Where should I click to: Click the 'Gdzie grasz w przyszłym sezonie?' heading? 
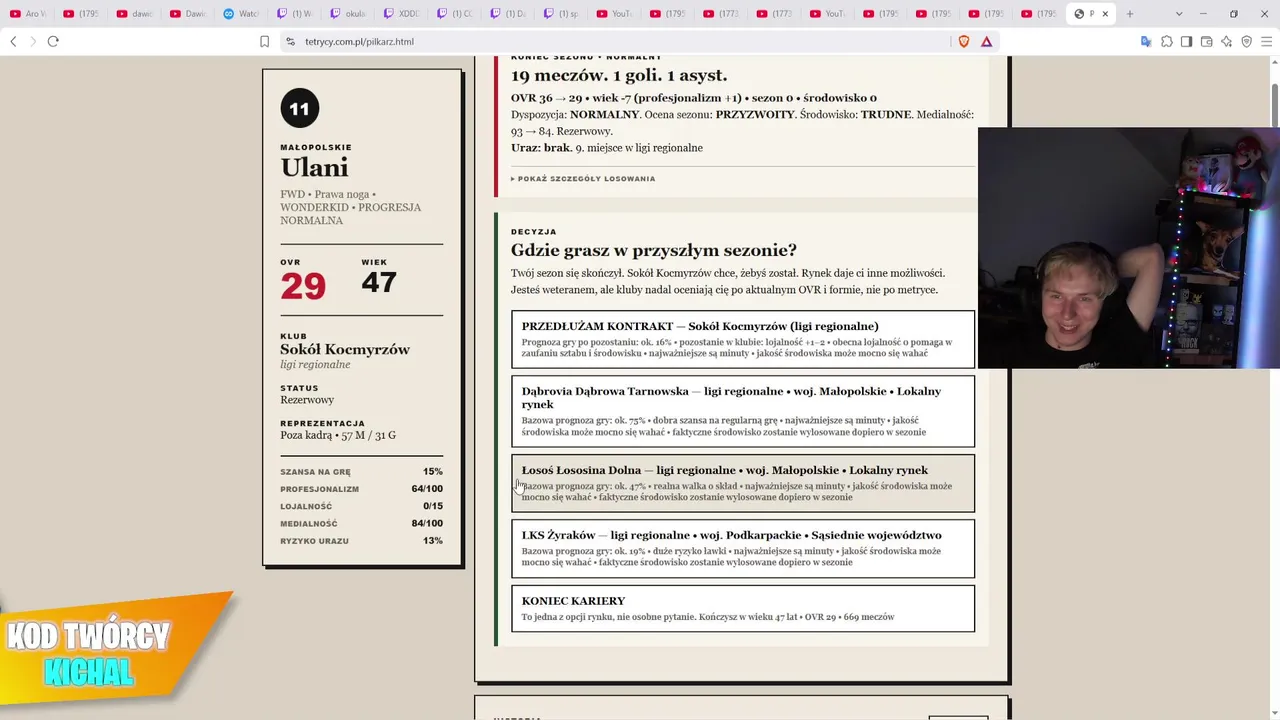(x=654, y=250)
